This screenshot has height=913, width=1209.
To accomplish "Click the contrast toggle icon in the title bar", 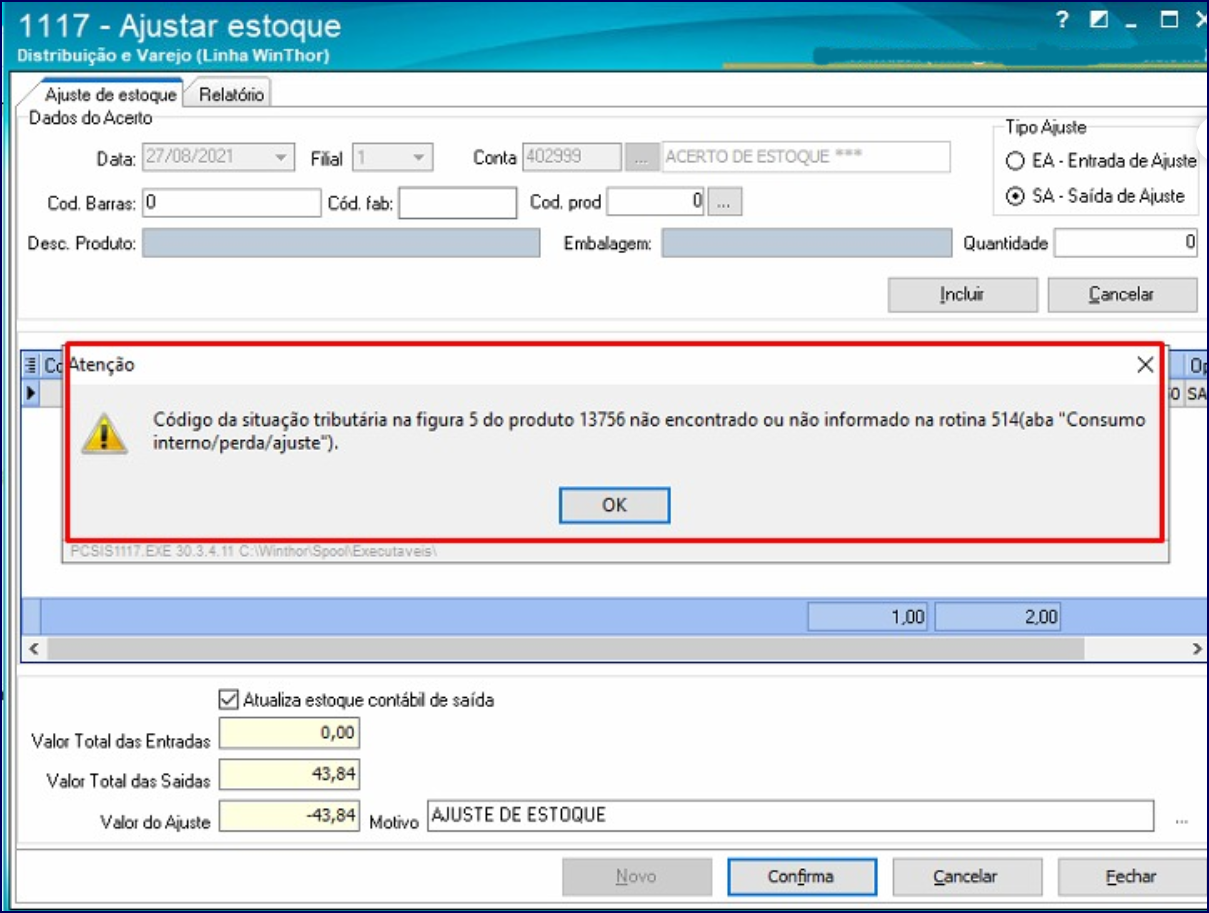I will [x=1099, y=20].
